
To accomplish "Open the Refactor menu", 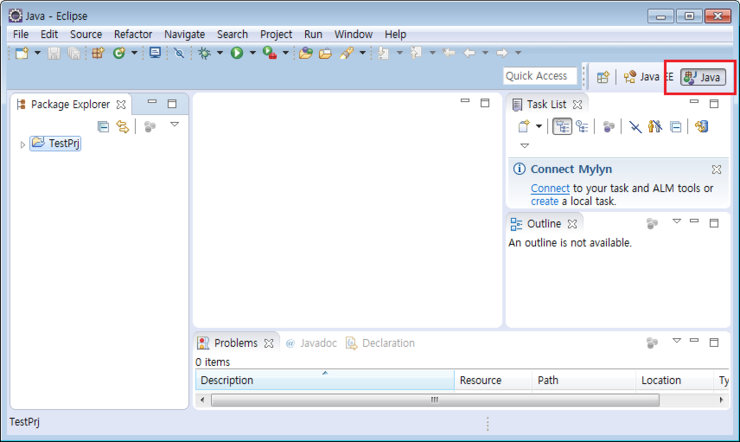I will [x=133, y=34].
